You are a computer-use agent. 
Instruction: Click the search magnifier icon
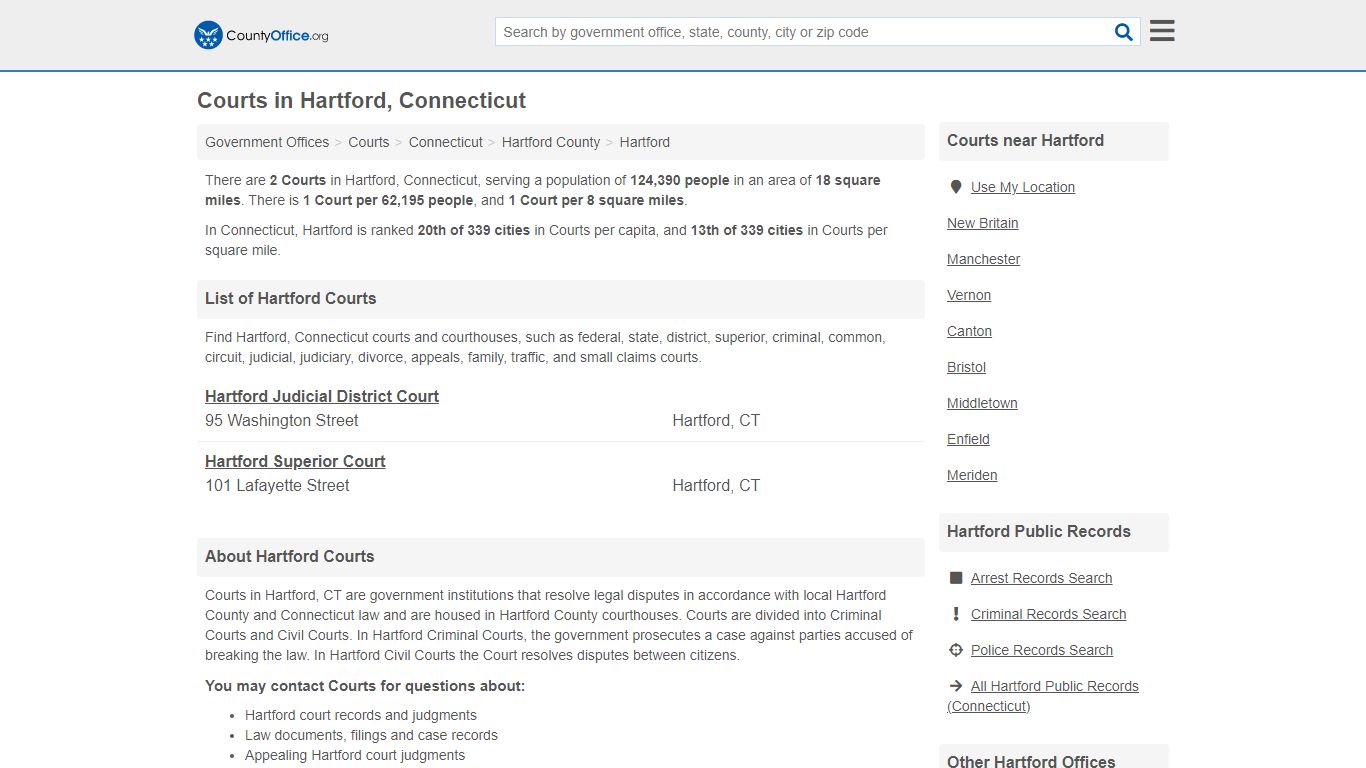click(x=1123, y=32)
